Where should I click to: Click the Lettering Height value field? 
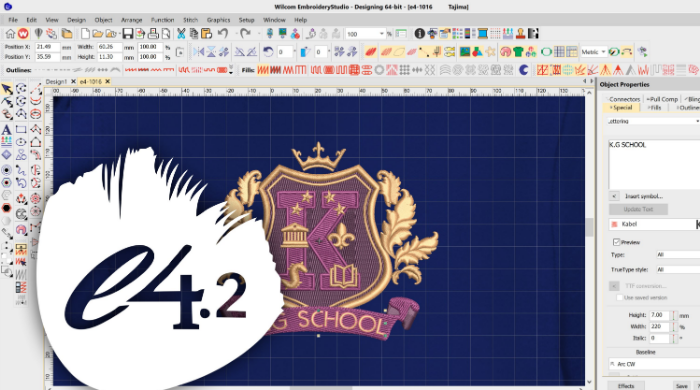[x=660, y=315]
